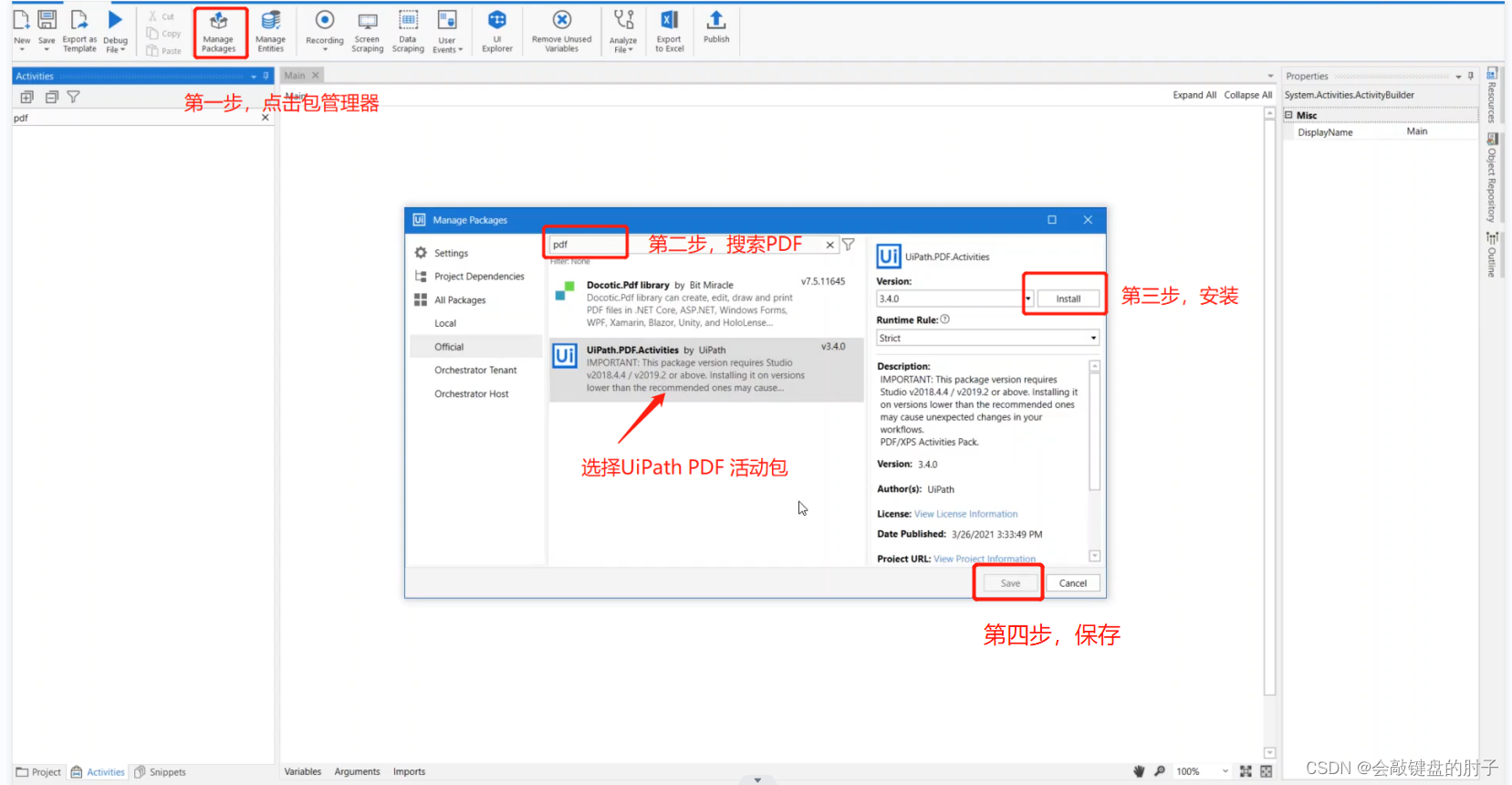Toggle the pan hand tool
The width and height of the screenshot is (1512, 785).
click(1139, 771)
